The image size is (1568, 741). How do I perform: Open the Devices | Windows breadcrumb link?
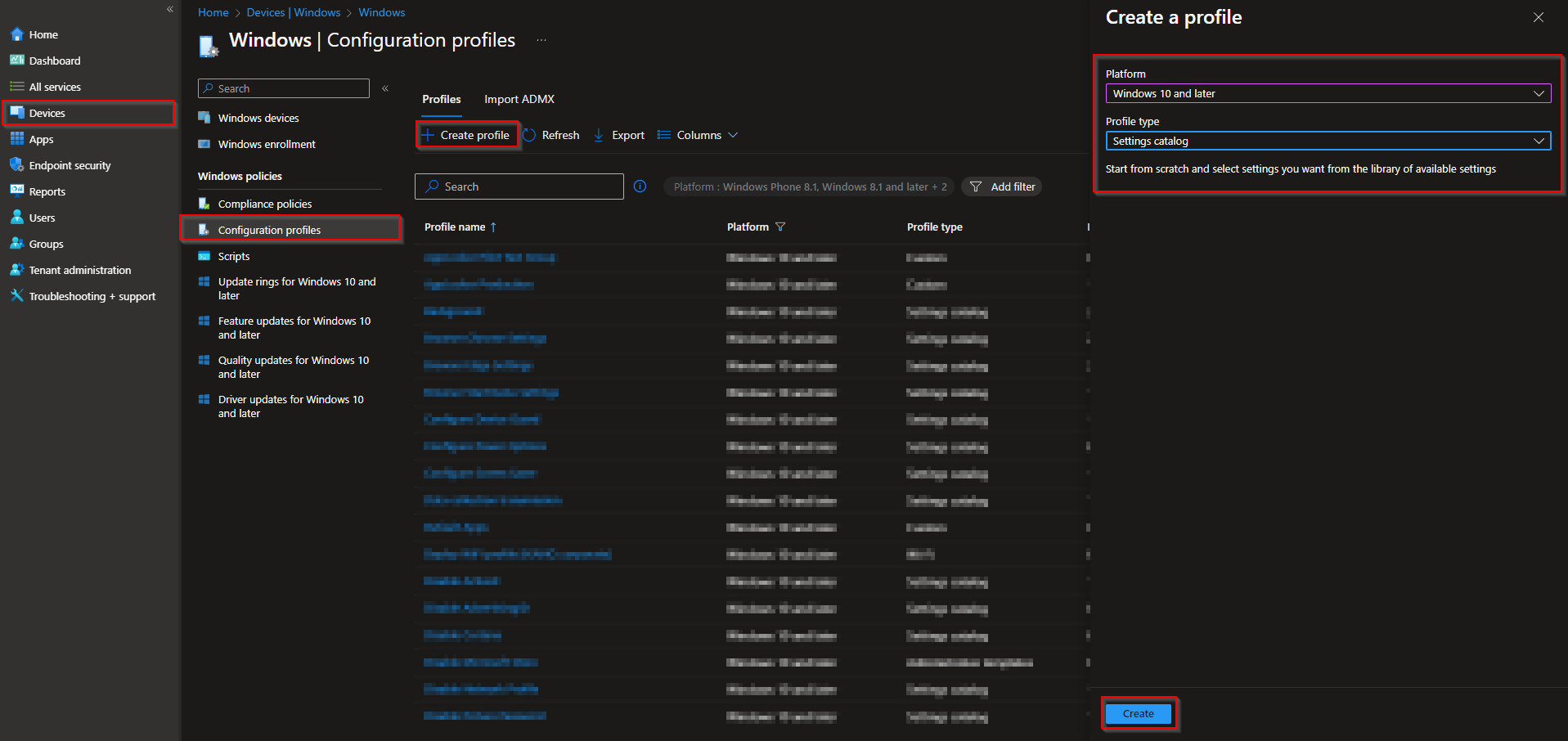coord(294,11)
